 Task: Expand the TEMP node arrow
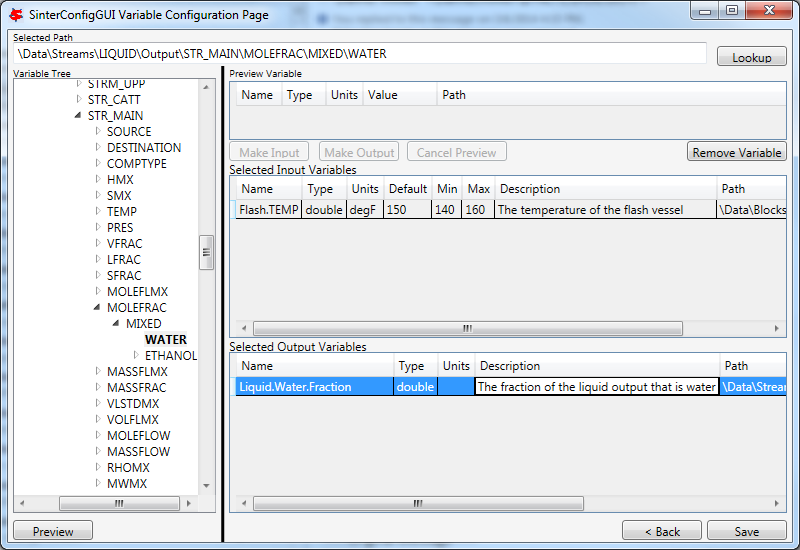tap(98, 211)
